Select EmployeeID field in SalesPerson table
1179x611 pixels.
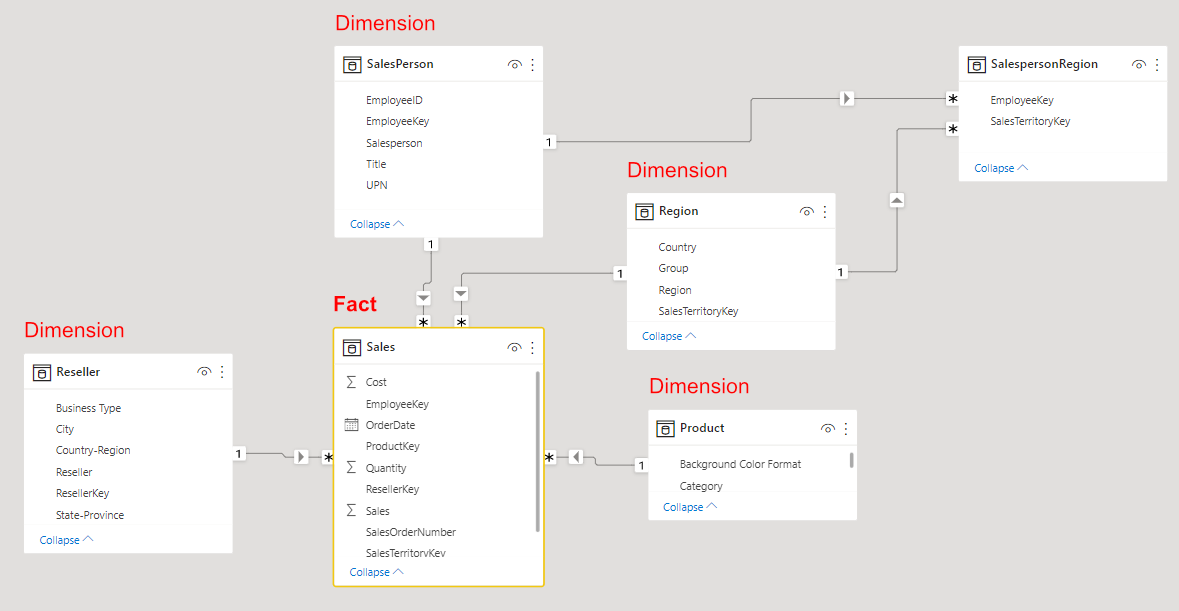tap(394, 100)
